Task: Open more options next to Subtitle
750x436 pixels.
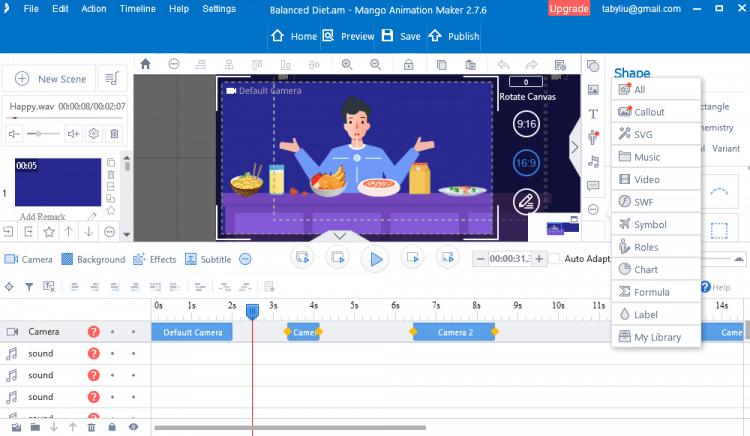Action: click(245, 259)
